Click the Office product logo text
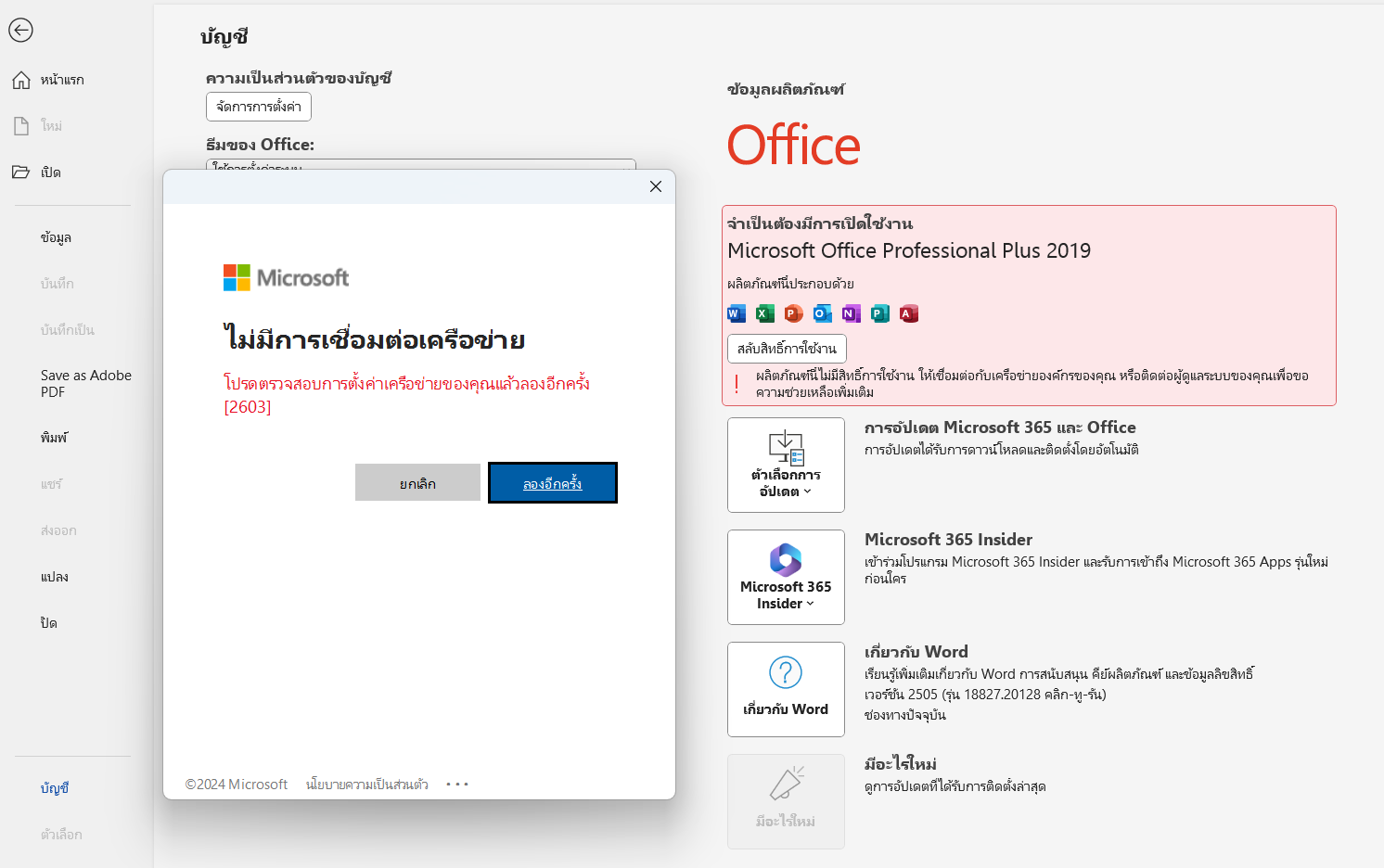1384x868 pixels. pyautogui.click(x=794, y=146)
